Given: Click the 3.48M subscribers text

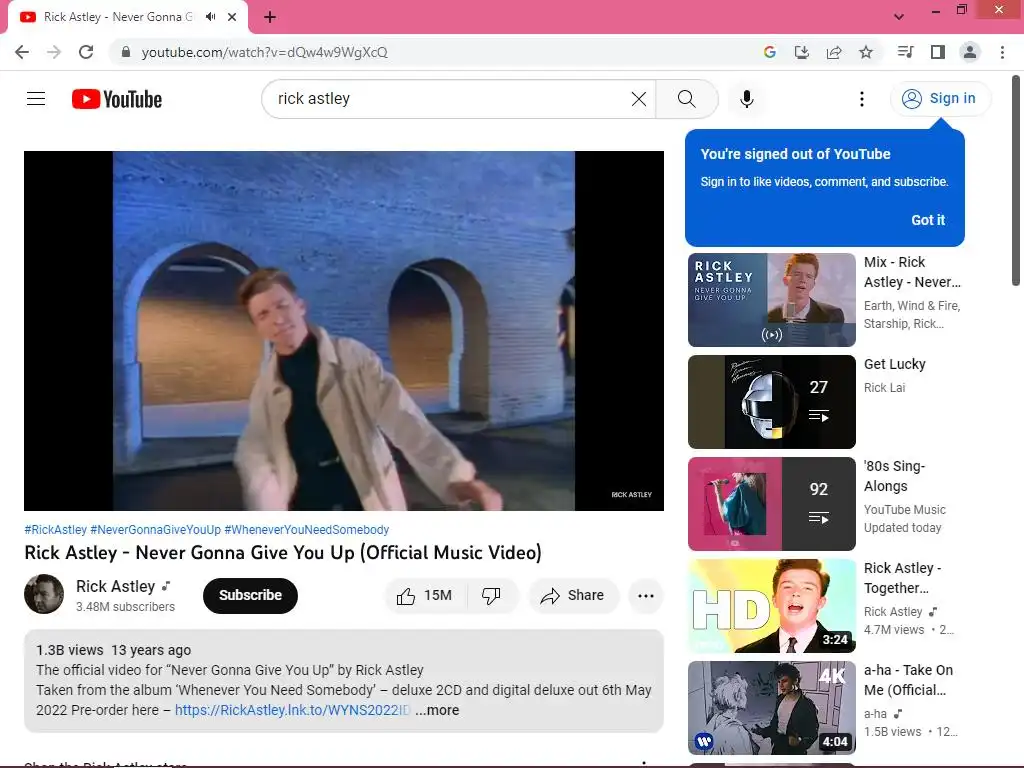Looking at the screenshot, I should [125, 607].
